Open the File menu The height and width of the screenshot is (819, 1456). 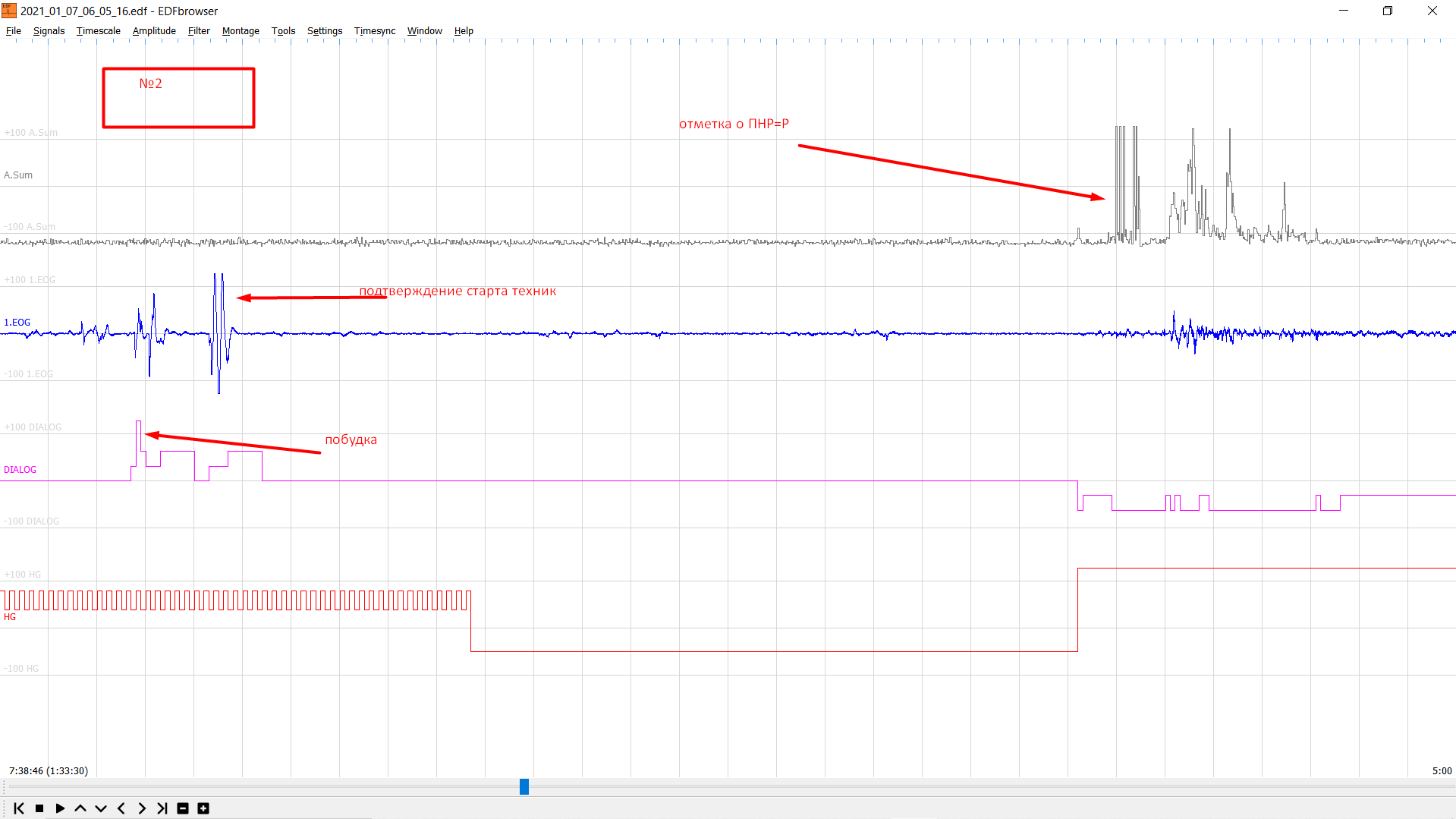[x=14, y=31]
